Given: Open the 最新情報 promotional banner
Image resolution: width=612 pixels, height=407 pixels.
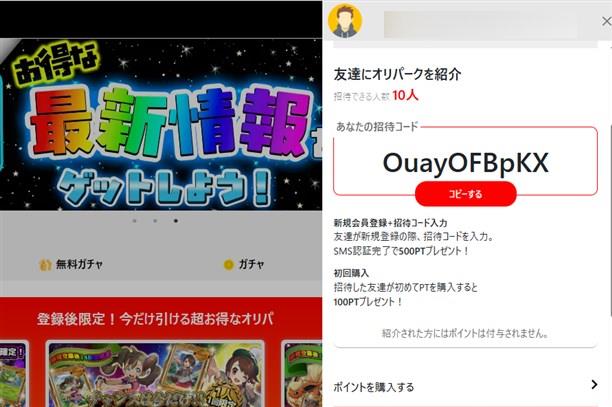Looking at the screenshot, I should pos(161,124).
